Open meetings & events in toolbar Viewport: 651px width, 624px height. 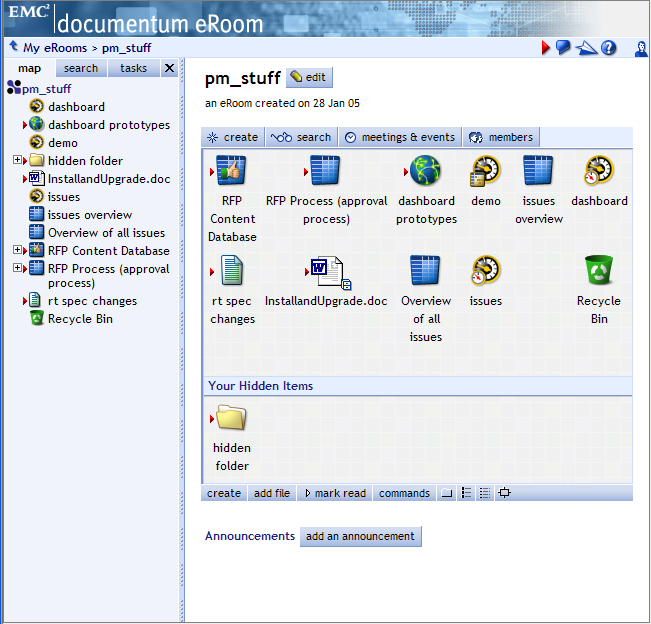point(400,137)
